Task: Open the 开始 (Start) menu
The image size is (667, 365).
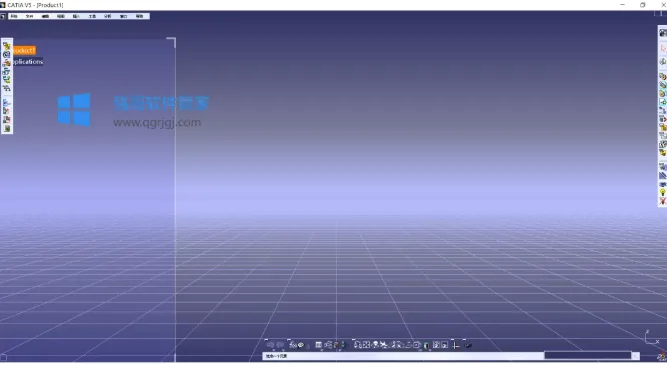Action: (x=14, y=16)
